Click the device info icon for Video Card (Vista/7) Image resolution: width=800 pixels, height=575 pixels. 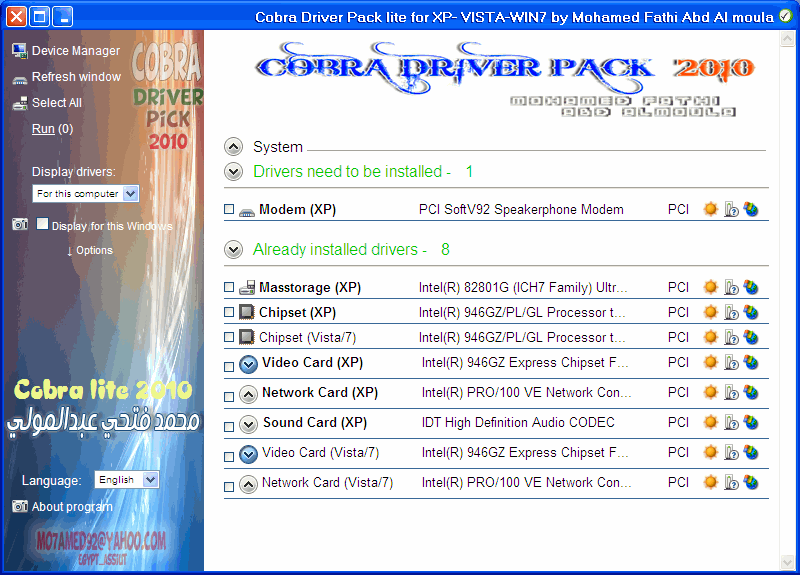tap(731, 453)
